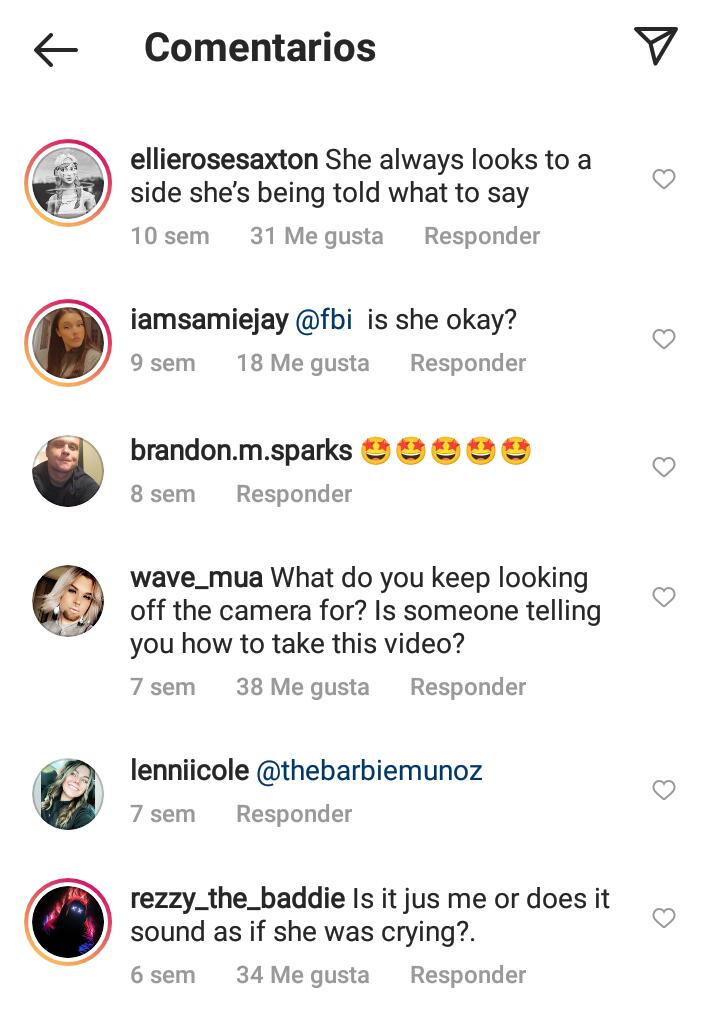Like ellierosesaxton's comment with the heart

(x=663, y=179)
